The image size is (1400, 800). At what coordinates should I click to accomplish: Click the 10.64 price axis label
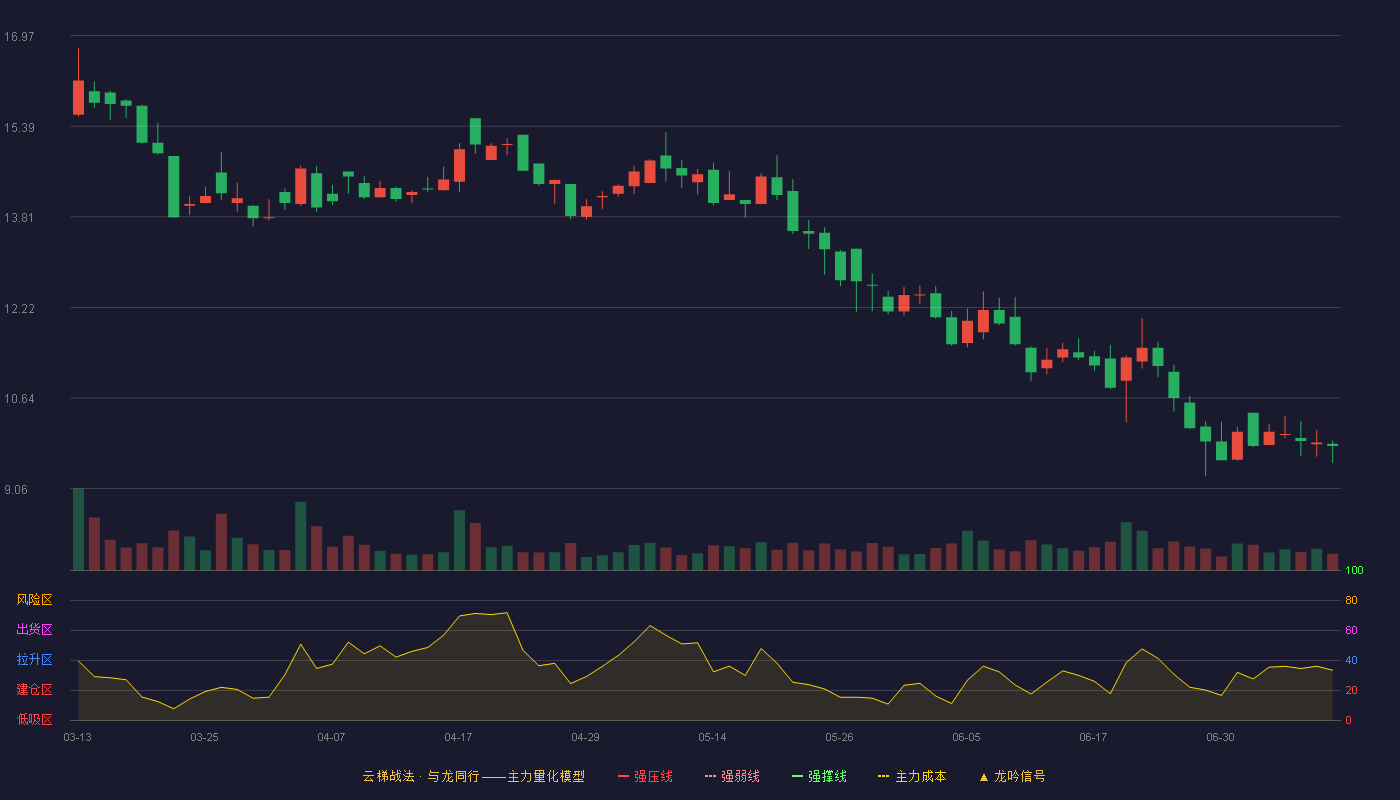pos(19,399)
